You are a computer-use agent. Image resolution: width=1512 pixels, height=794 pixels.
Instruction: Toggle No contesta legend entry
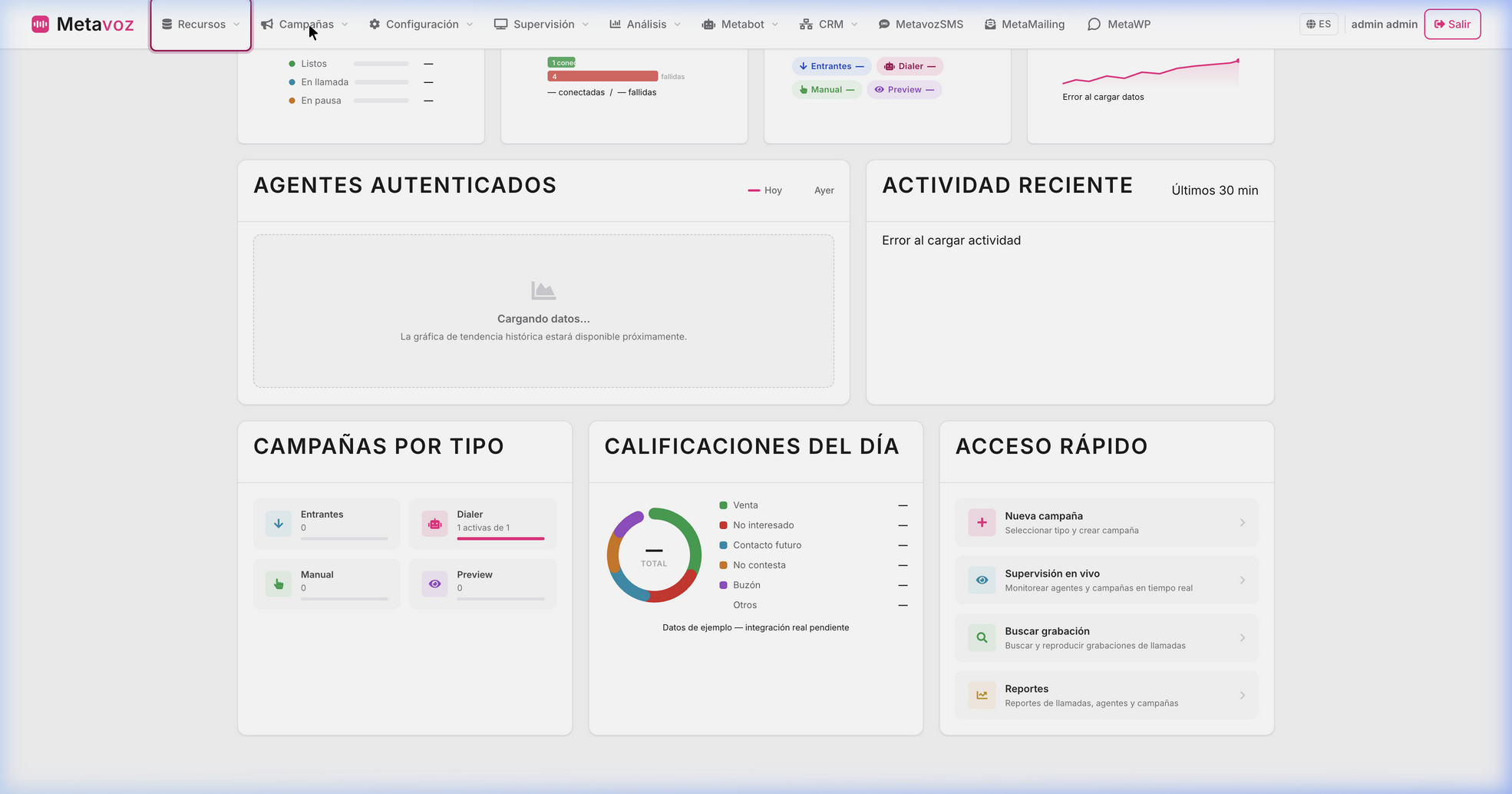tap(752, 565)
